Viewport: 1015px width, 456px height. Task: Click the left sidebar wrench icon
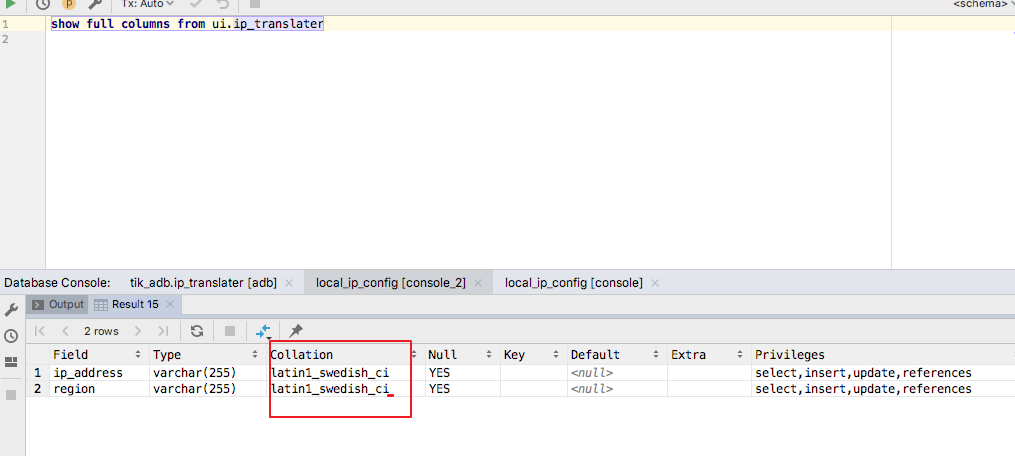click(x=11, y=310)
